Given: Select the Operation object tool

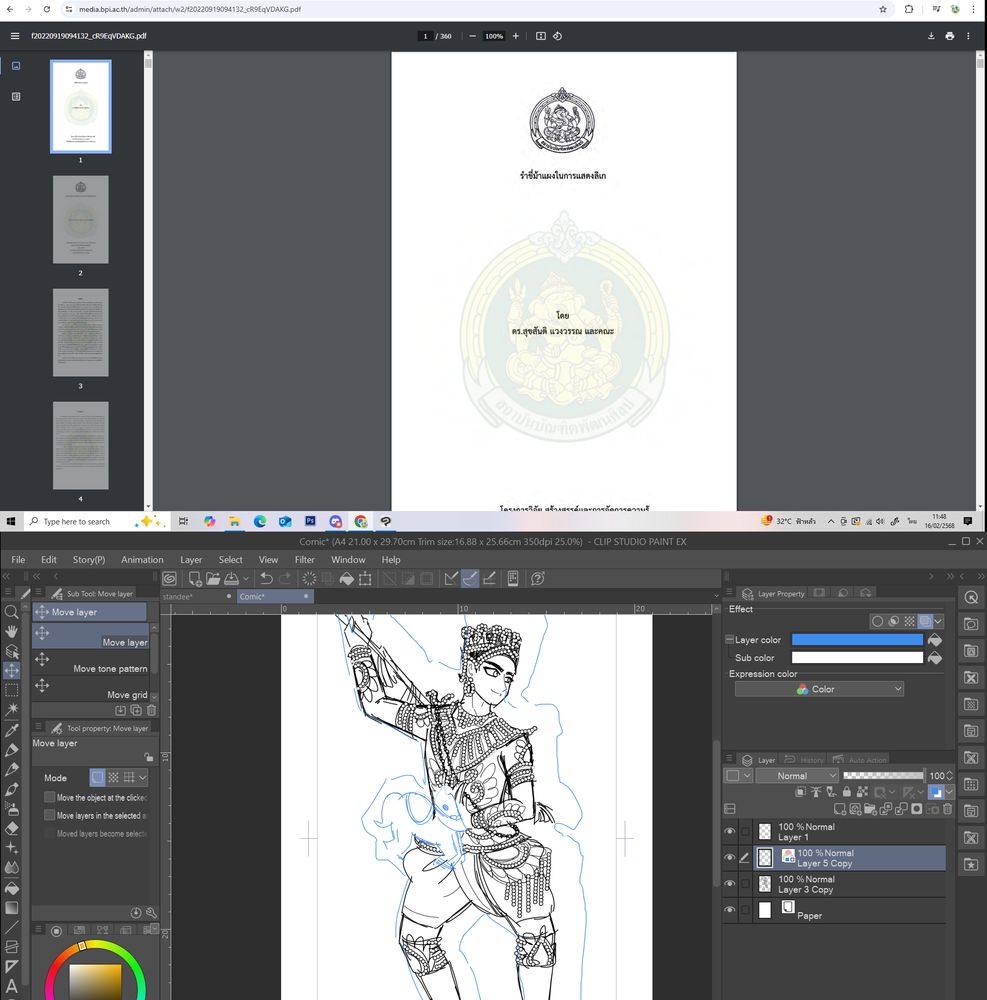Looking at the screenshot, I should click(11, 651).
